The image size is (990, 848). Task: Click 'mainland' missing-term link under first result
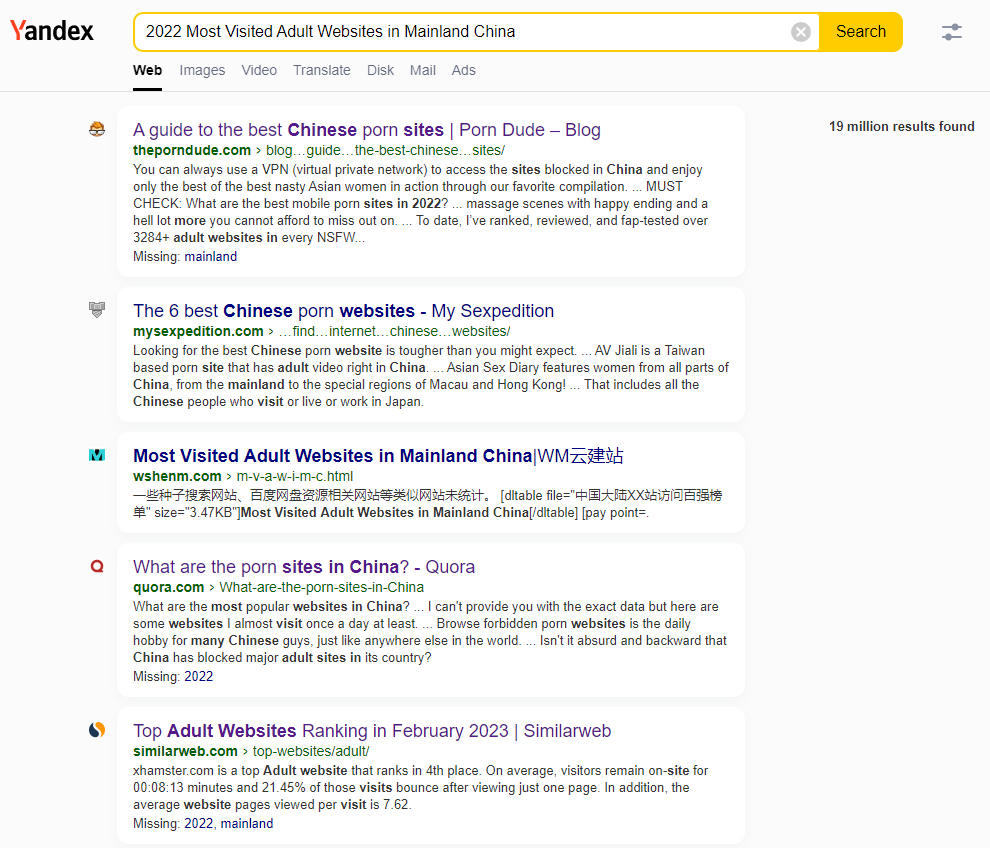coord(210,256)
